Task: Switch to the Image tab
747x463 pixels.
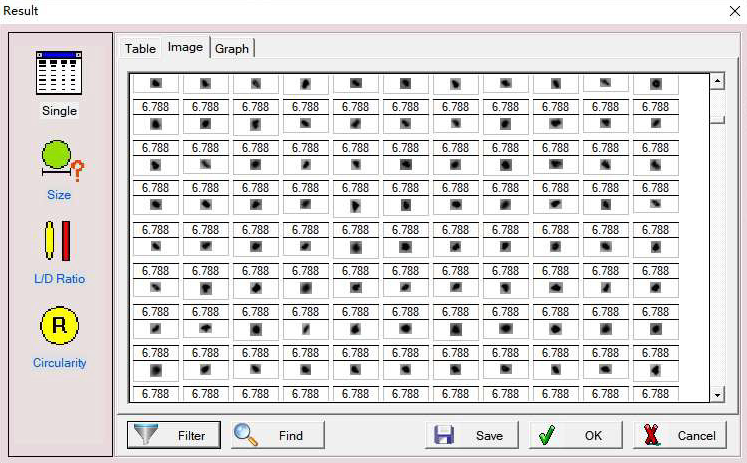Action: 185,47
